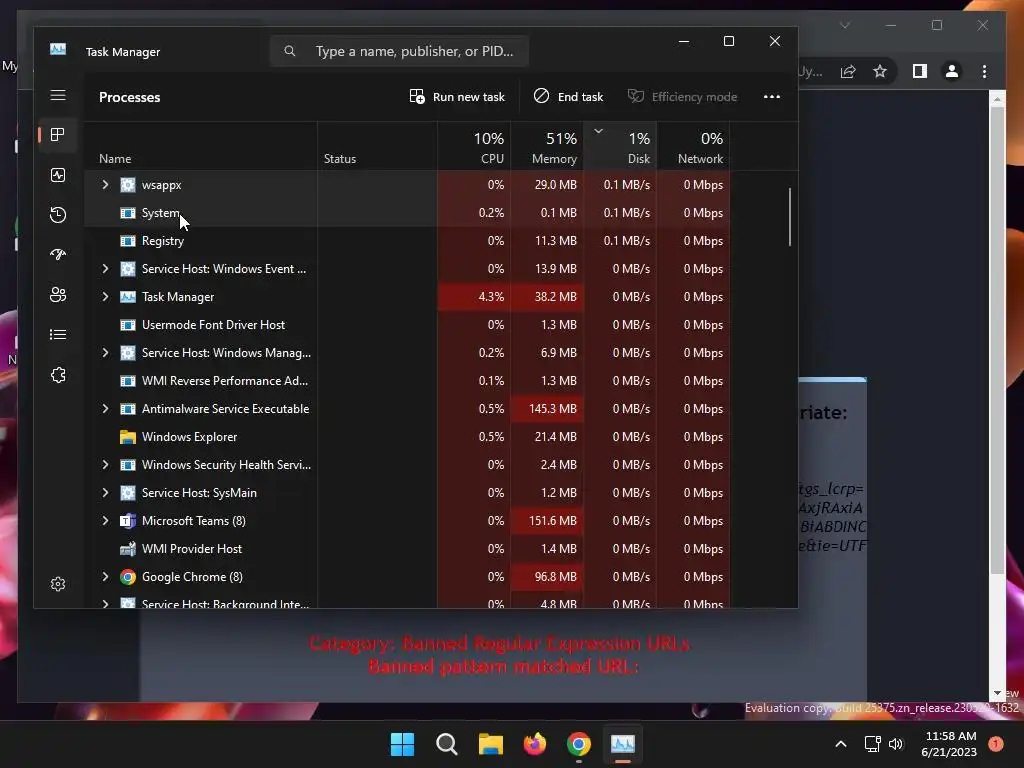Open the Startup apps page icon
Viewport: 1024px width, 768px height.
coord(58,255)
